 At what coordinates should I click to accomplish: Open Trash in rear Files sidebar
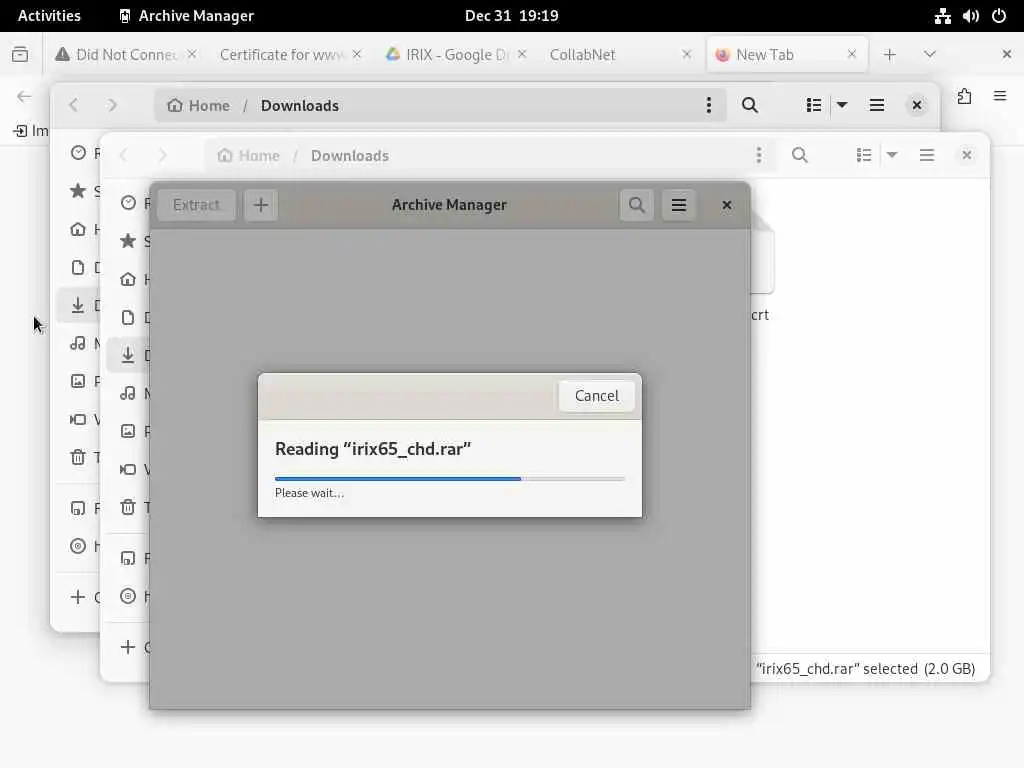tap(78, 457)
